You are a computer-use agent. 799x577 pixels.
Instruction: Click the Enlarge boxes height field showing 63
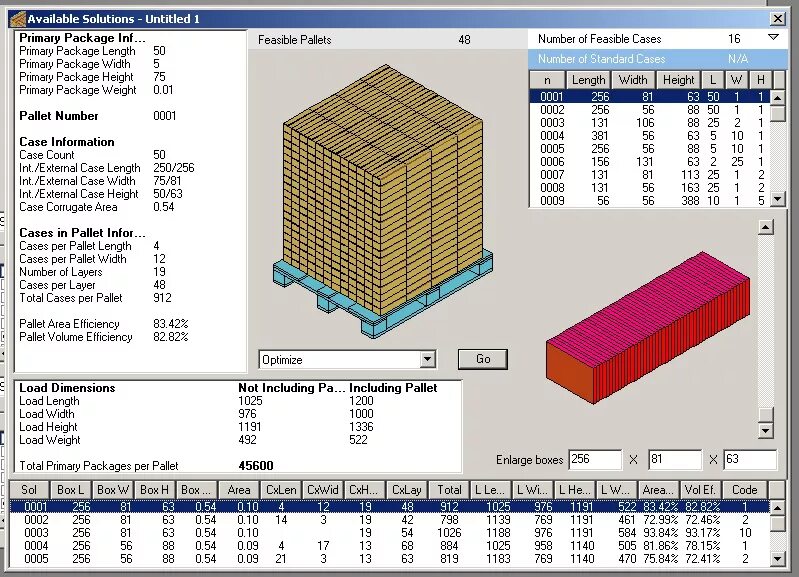(751, 459)
